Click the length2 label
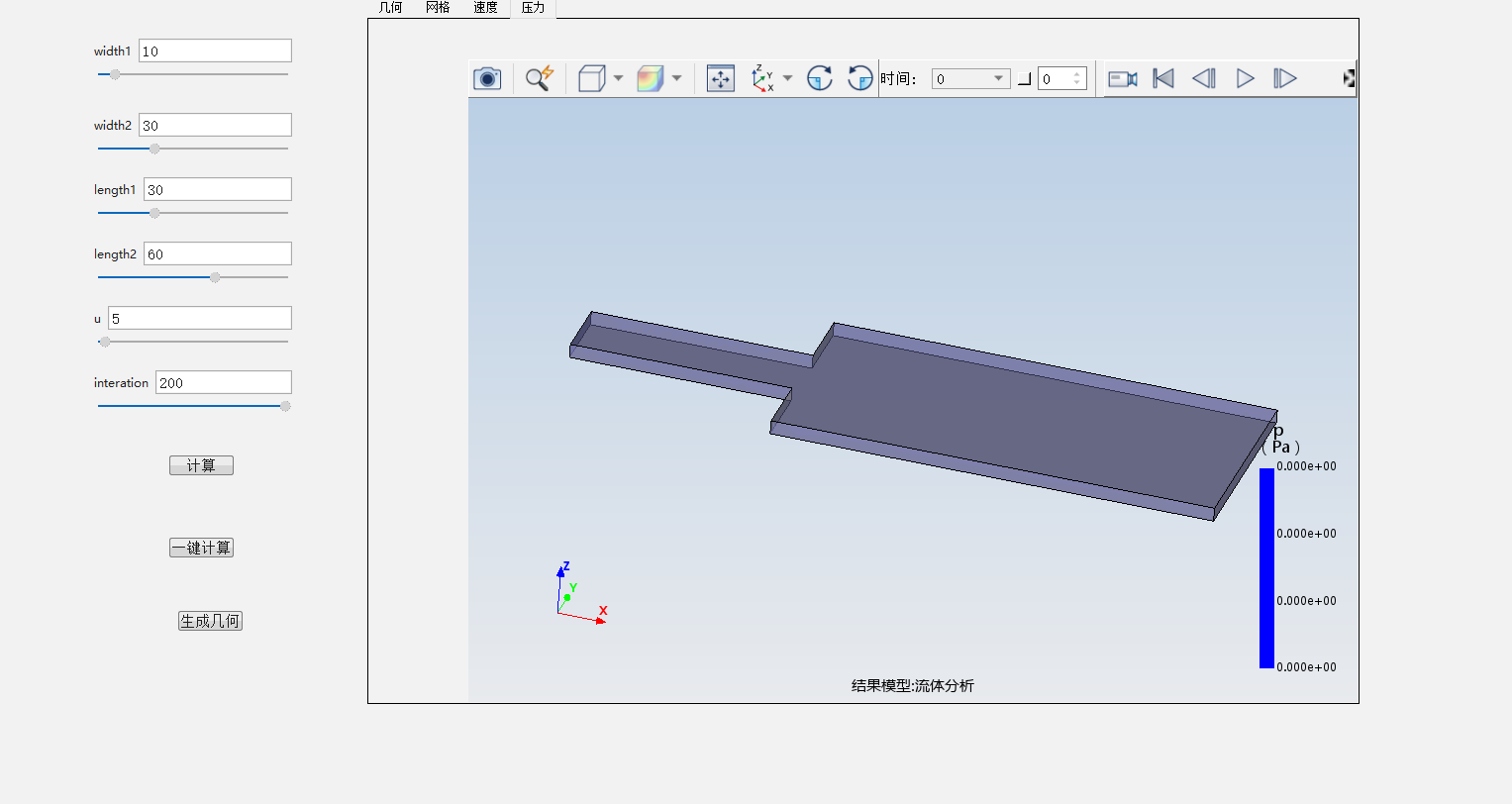The image size is (1512, 804). click(115, 254)
